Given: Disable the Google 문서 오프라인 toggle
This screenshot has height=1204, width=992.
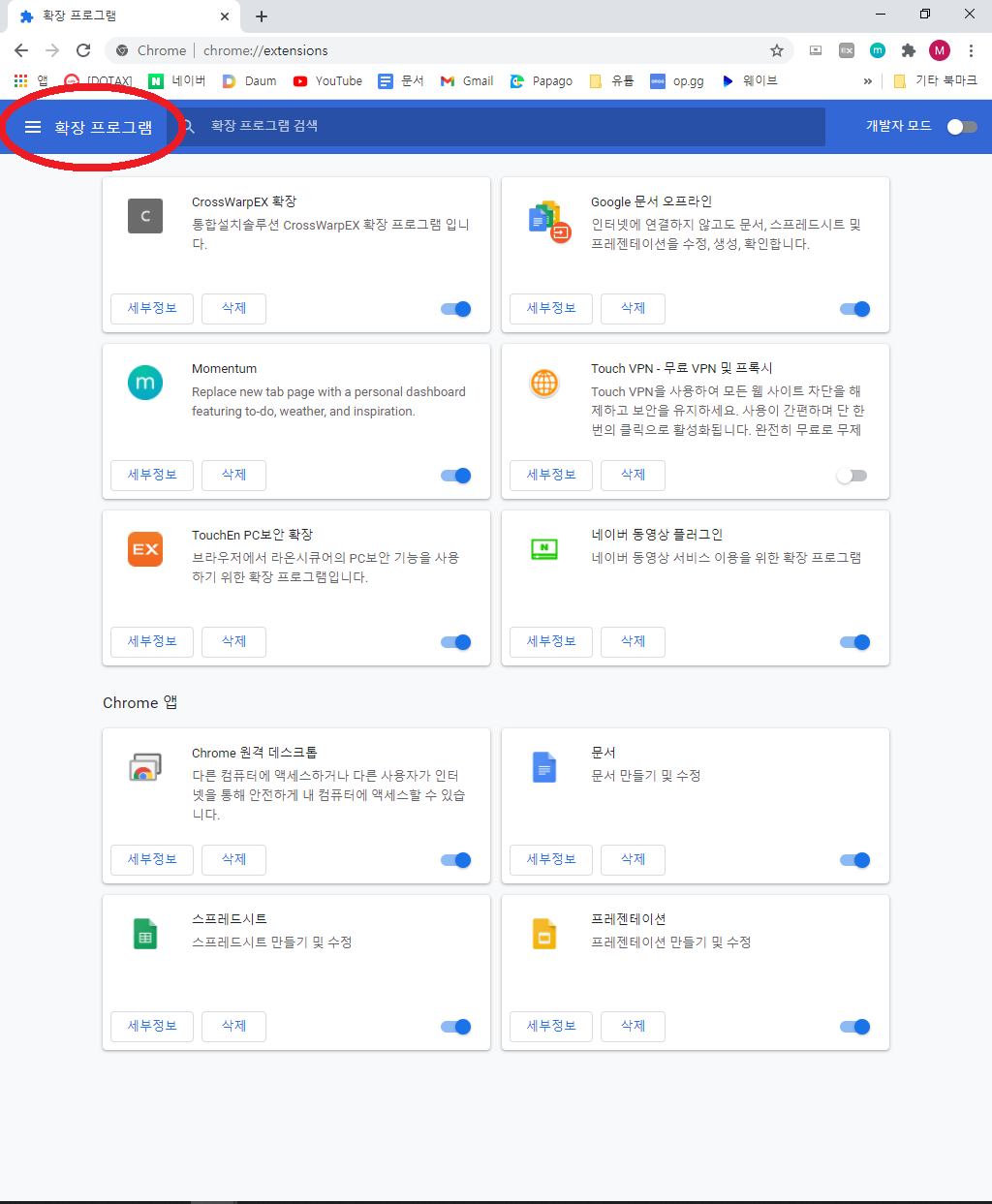Looking at the screenshot, I should [855, 309].
